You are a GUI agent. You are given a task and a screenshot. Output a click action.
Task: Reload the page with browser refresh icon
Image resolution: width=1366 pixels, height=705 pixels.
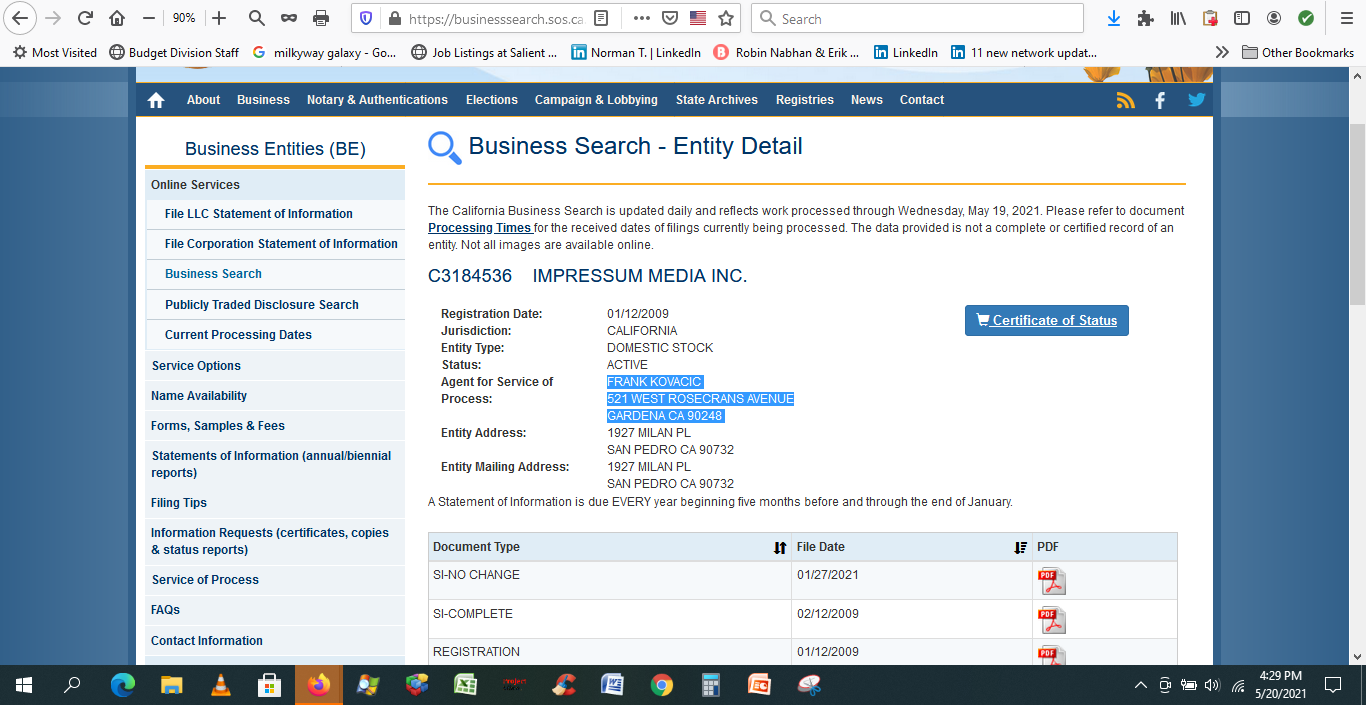tap(85, 18)
